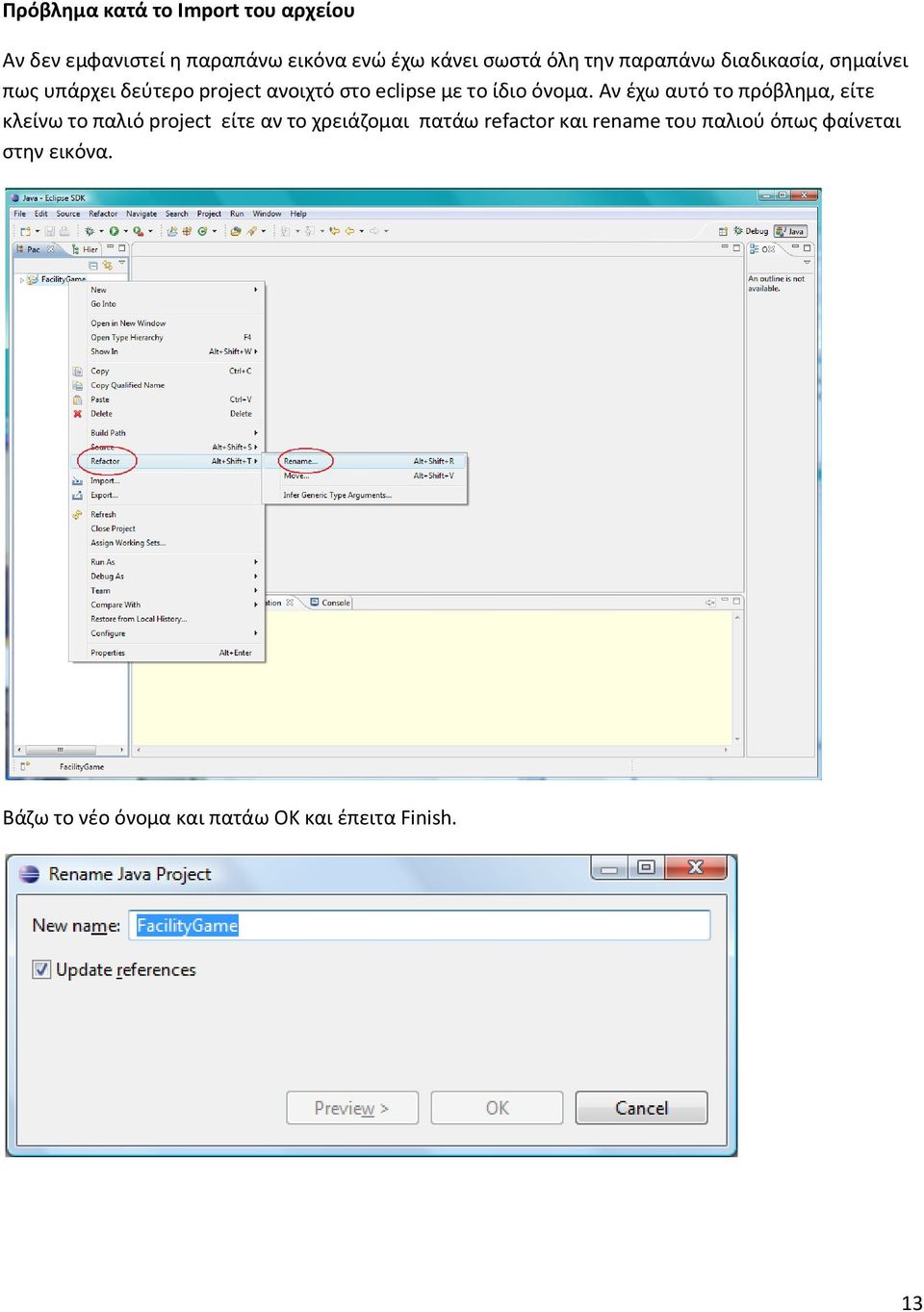
Task: Open the External Tools dropdown arrow
Action: (150, 231)
